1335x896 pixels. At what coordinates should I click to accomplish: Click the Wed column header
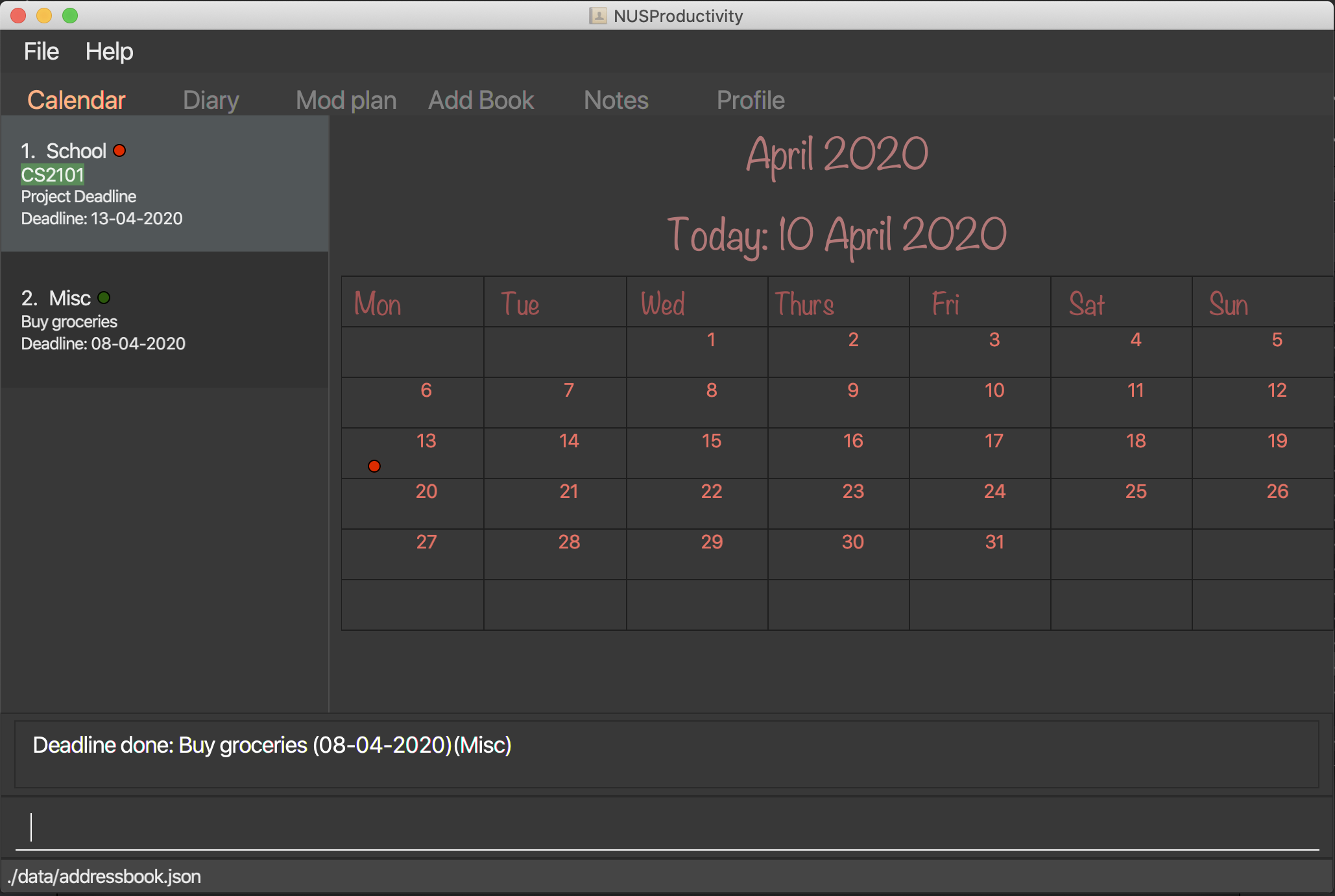point(662,303)
